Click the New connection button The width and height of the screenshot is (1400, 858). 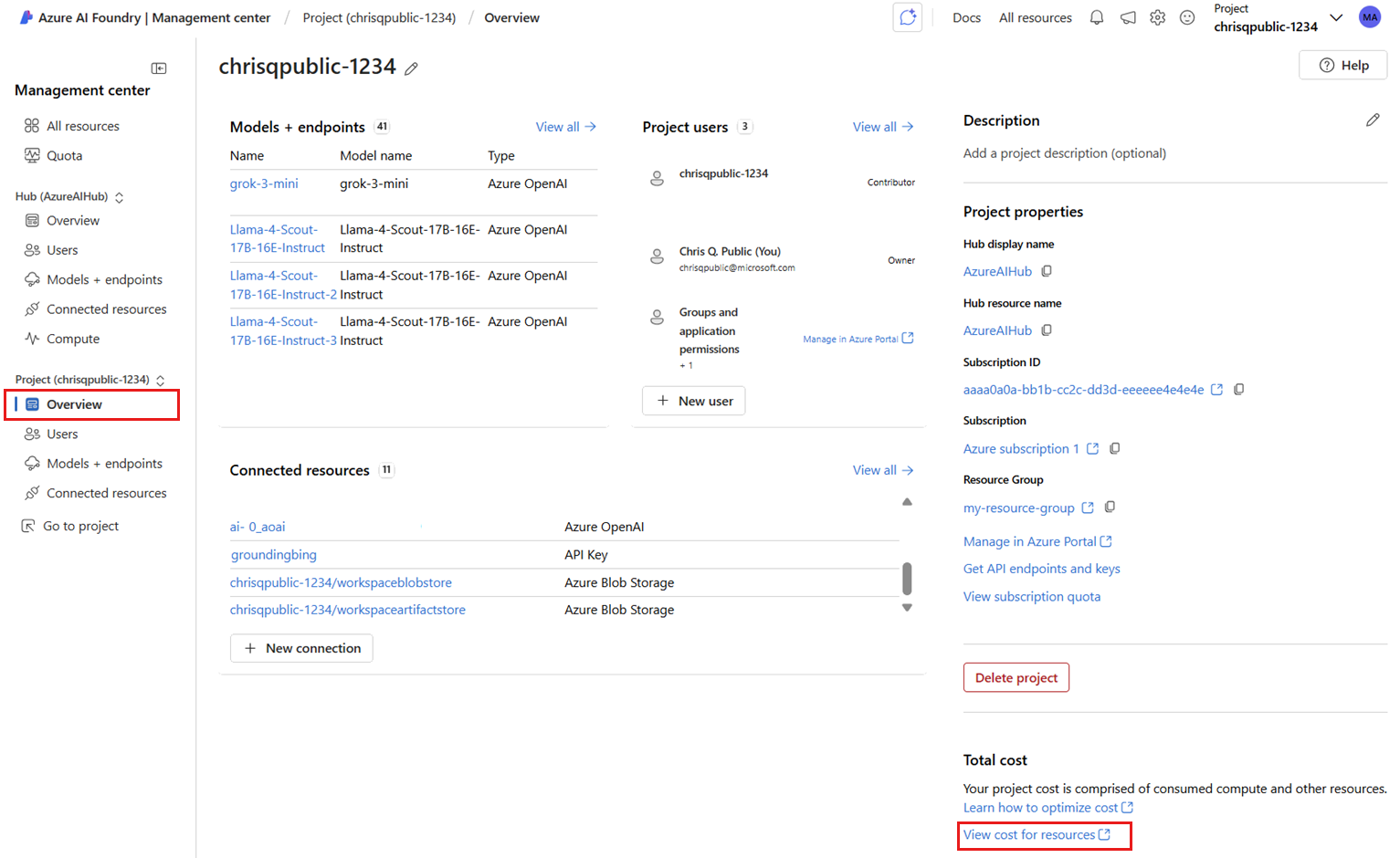tap(301, 648)
